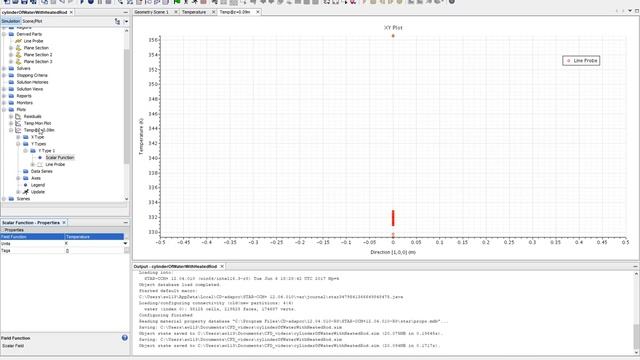Minimize the Output panel
Viewport: 640px width, 360px height.
pyautogui.click(x=636, y=266)
